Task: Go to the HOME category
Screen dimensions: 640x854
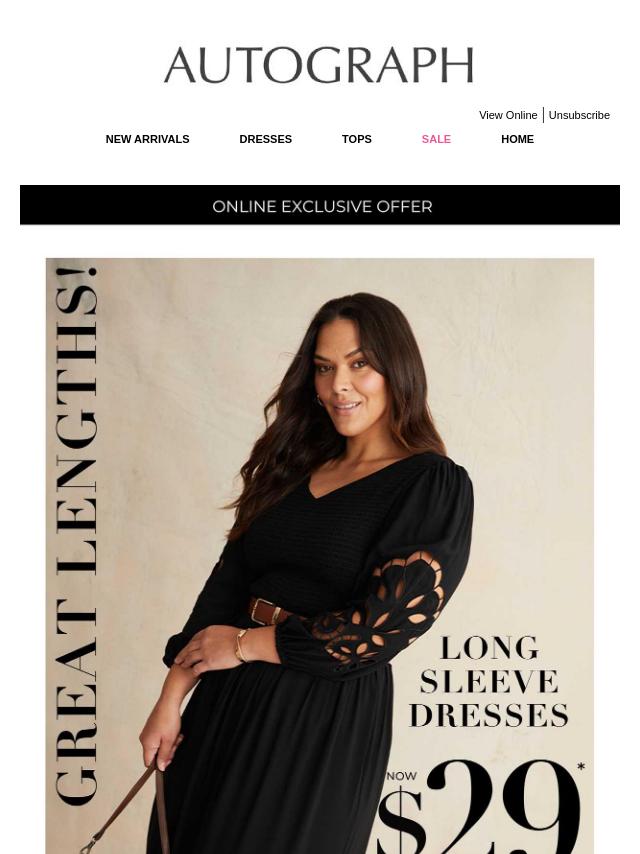Action: (517, 139)
